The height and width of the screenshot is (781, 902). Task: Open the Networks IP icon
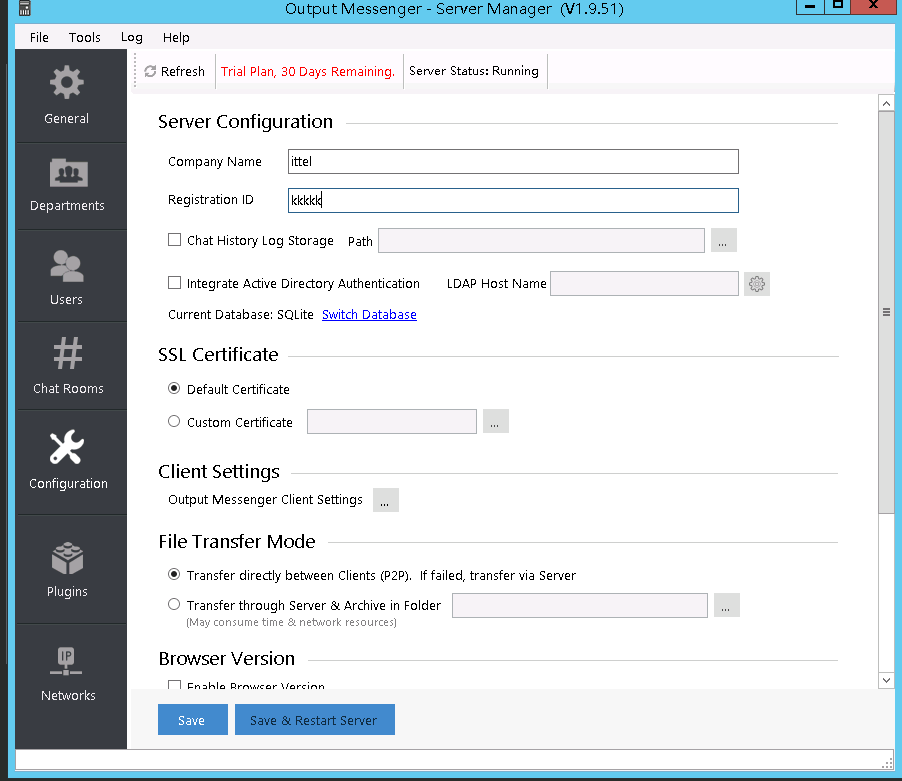(66, 661)
